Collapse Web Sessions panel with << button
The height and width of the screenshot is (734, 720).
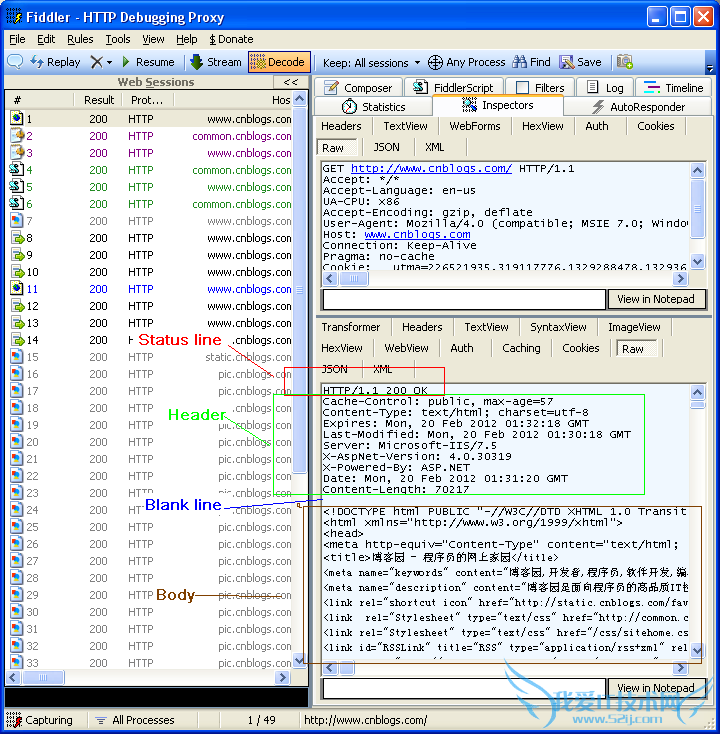(290, 82)
